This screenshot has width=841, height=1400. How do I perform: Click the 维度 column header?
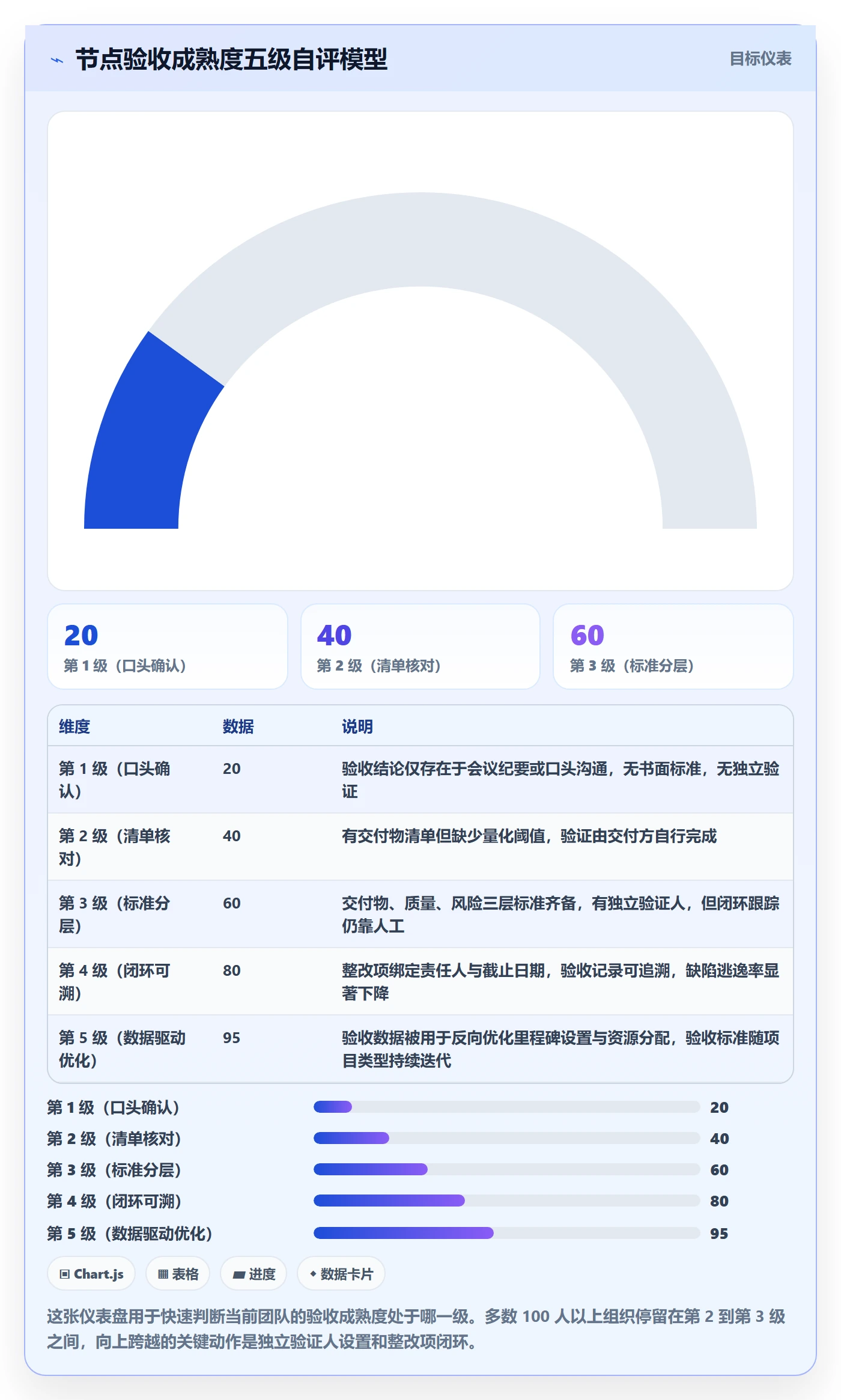tap(74, 726)
